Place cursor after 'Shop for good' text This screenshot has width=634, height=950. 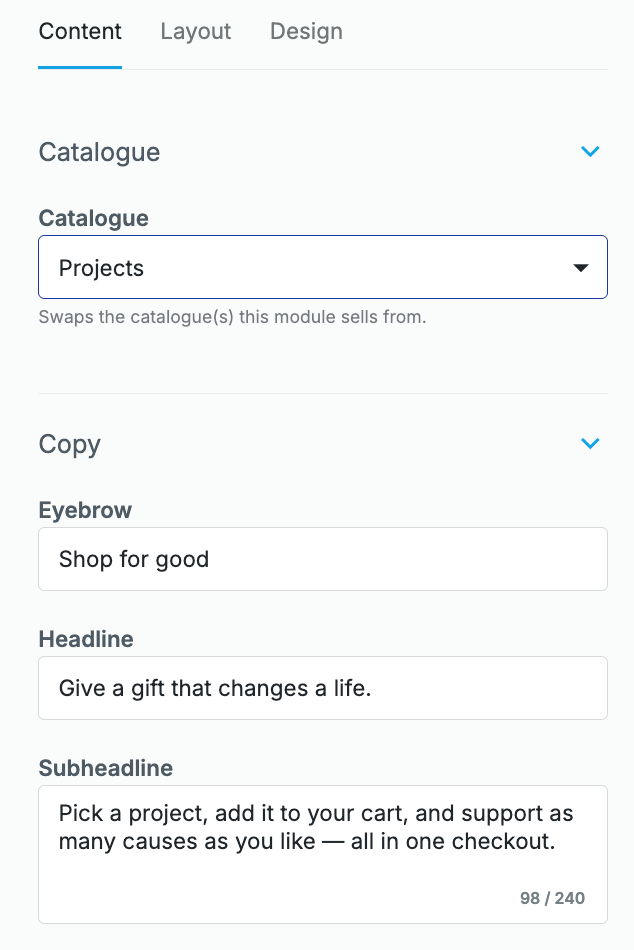click(210, 559)
